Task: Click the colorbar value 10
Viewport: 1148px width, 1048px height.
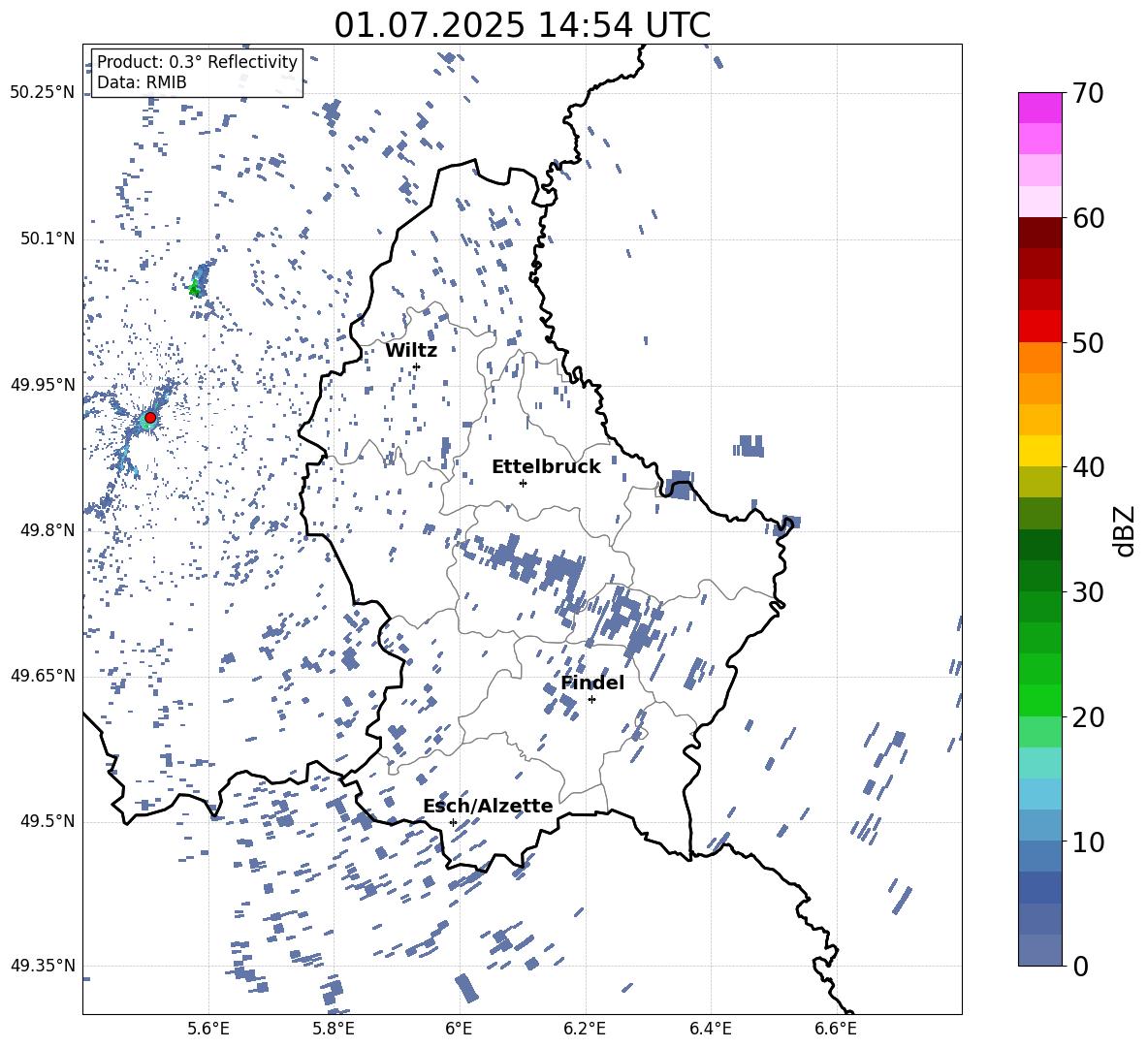Action: coord(1088,842)
